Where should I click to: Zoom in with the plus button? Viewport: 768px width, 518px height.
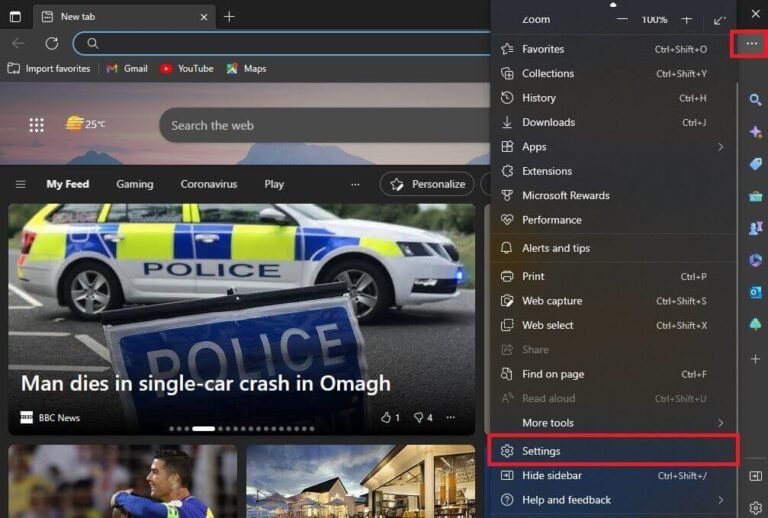687,19
